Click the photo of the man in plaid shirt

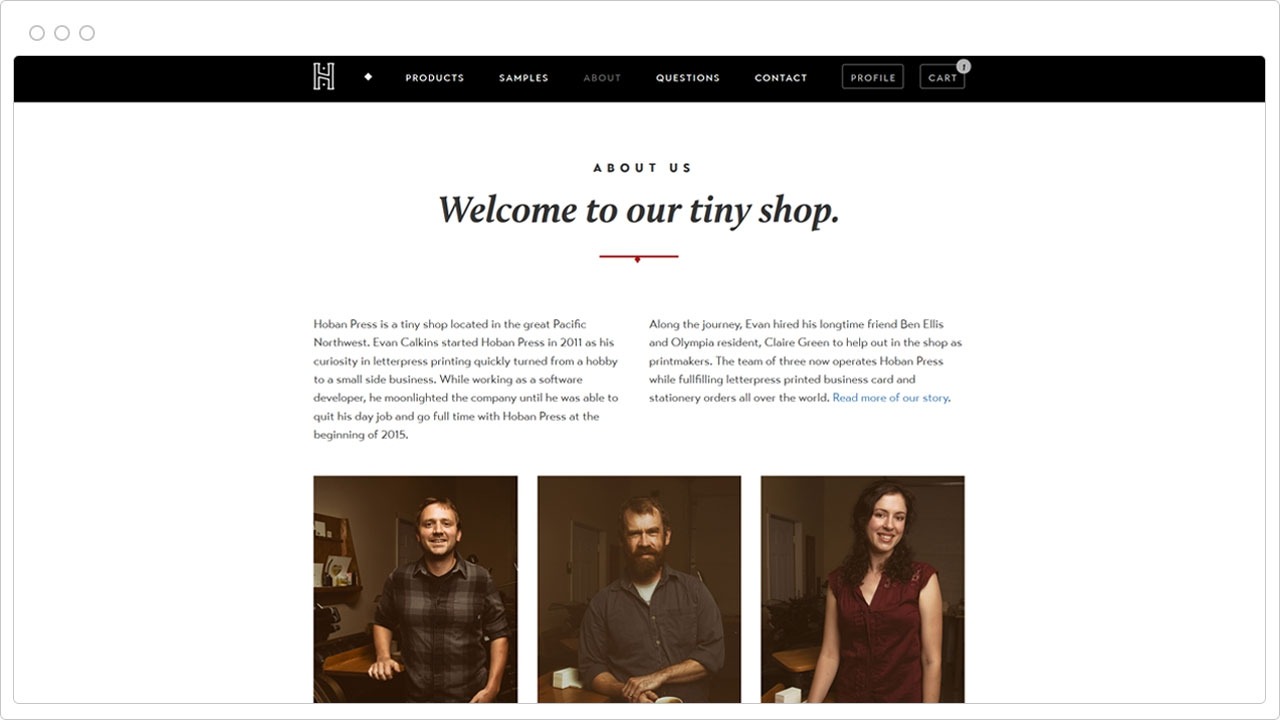tap(416, 589)
